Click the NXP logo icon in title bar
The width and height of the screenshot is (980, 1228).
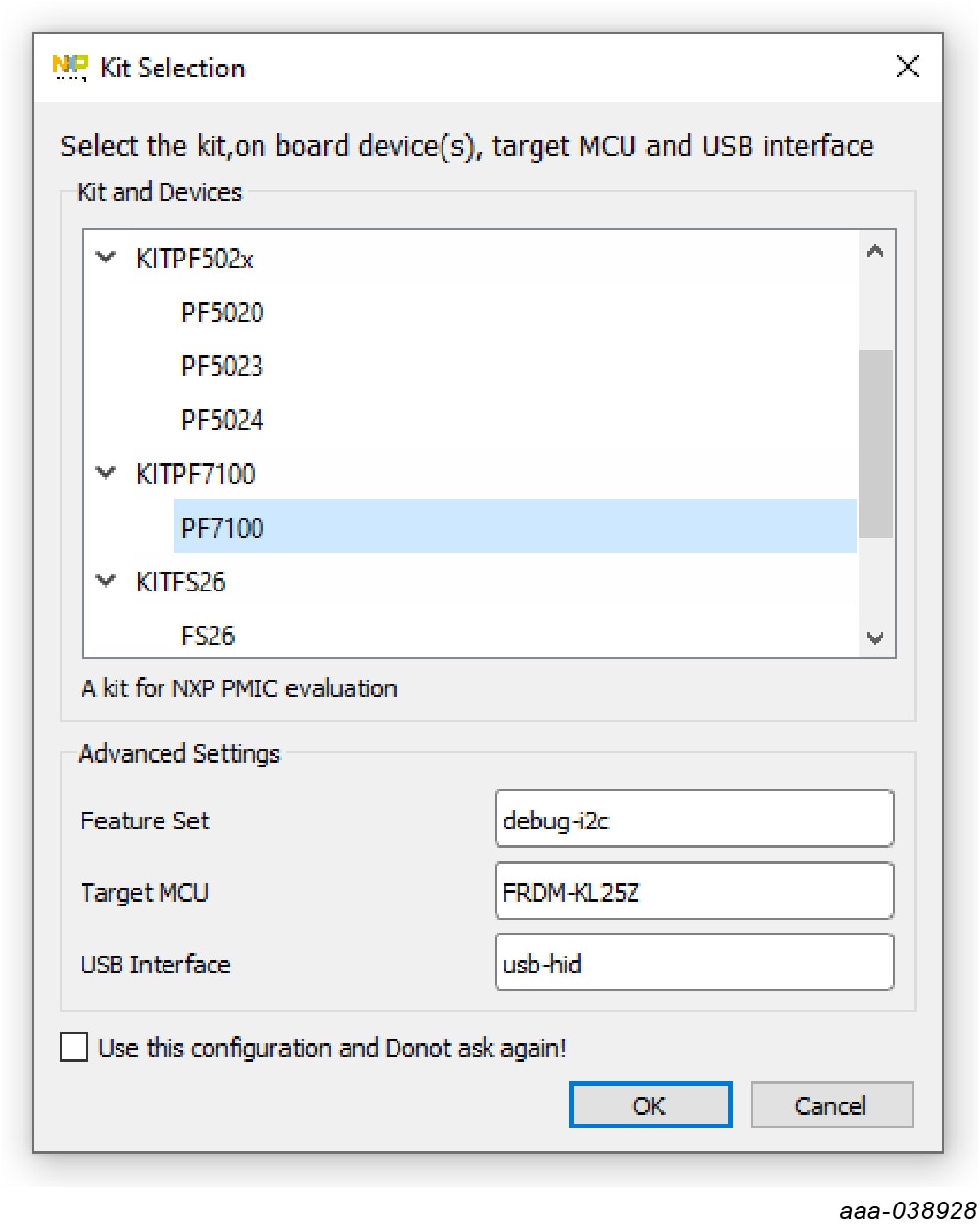pos(70,68)
